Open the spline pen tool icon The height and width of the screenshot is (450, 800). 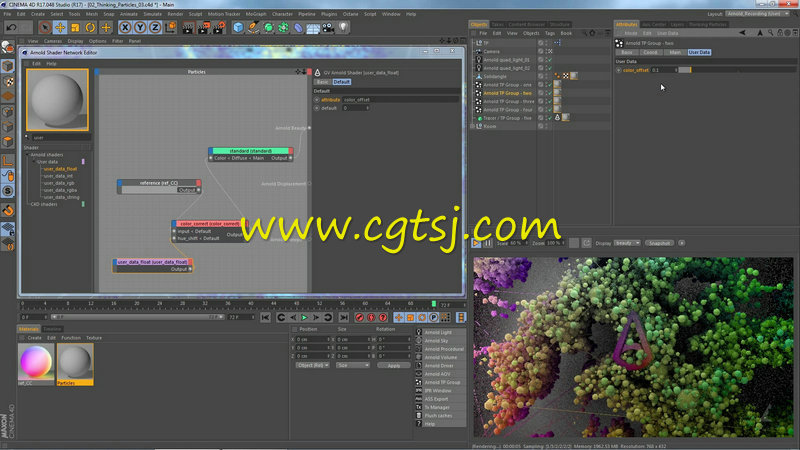point(253,27)
